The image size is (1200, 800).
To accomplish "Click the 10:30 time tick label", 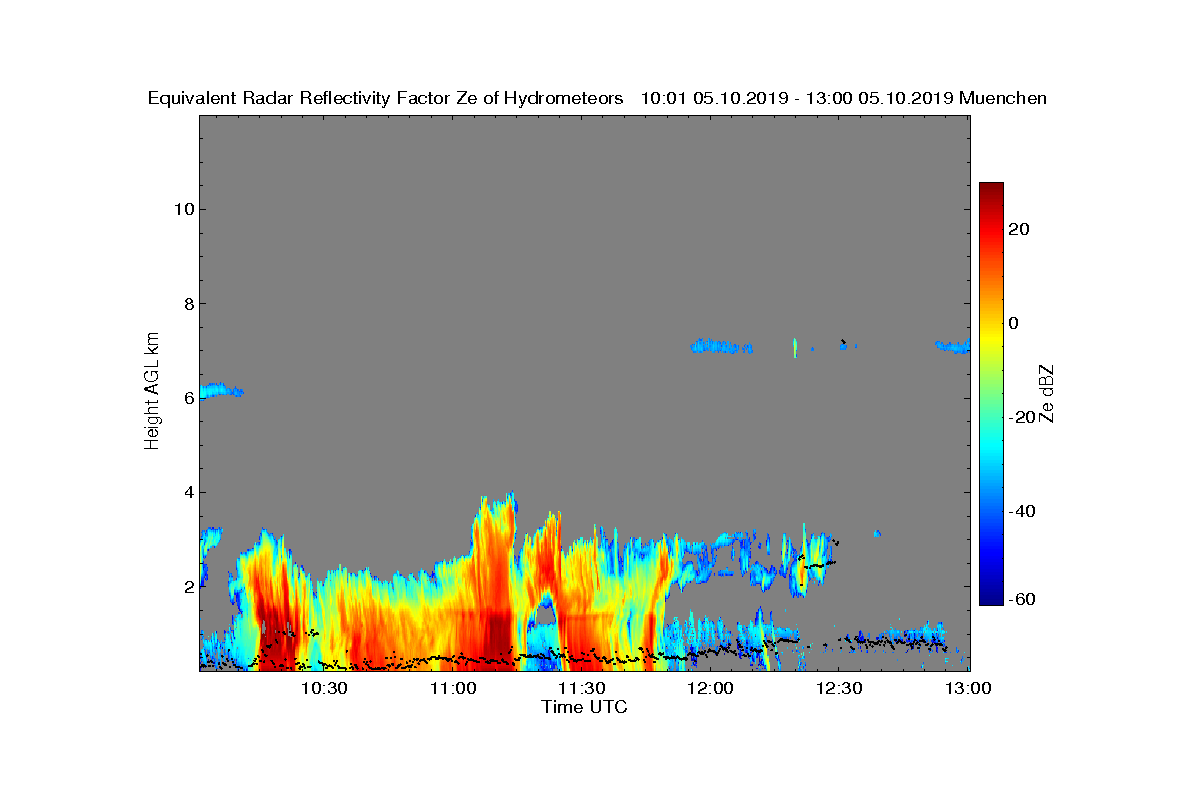I will click(324, 689).
